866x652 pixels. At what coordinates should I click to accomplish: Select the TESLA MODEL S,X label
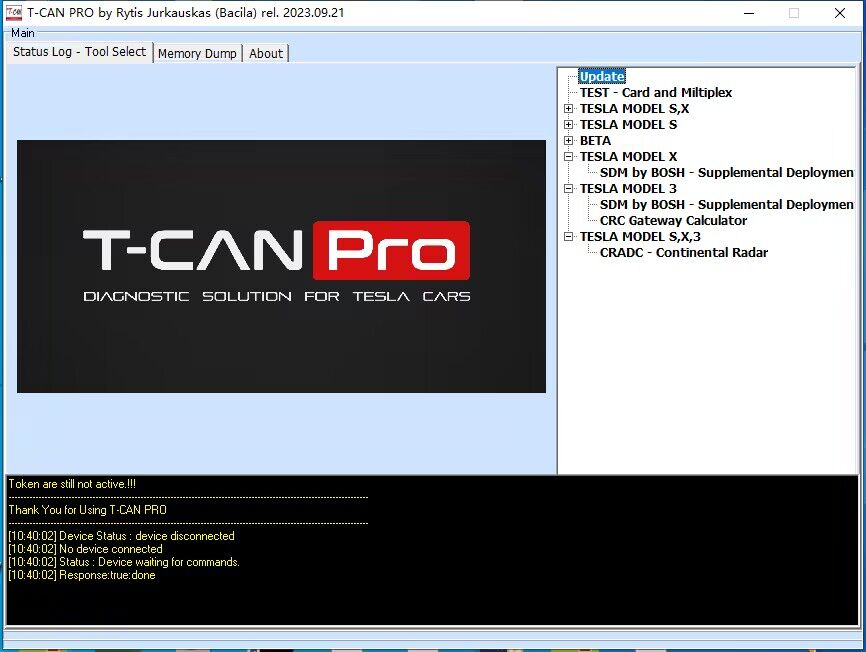pyautogui.click(x=634, y=109)
